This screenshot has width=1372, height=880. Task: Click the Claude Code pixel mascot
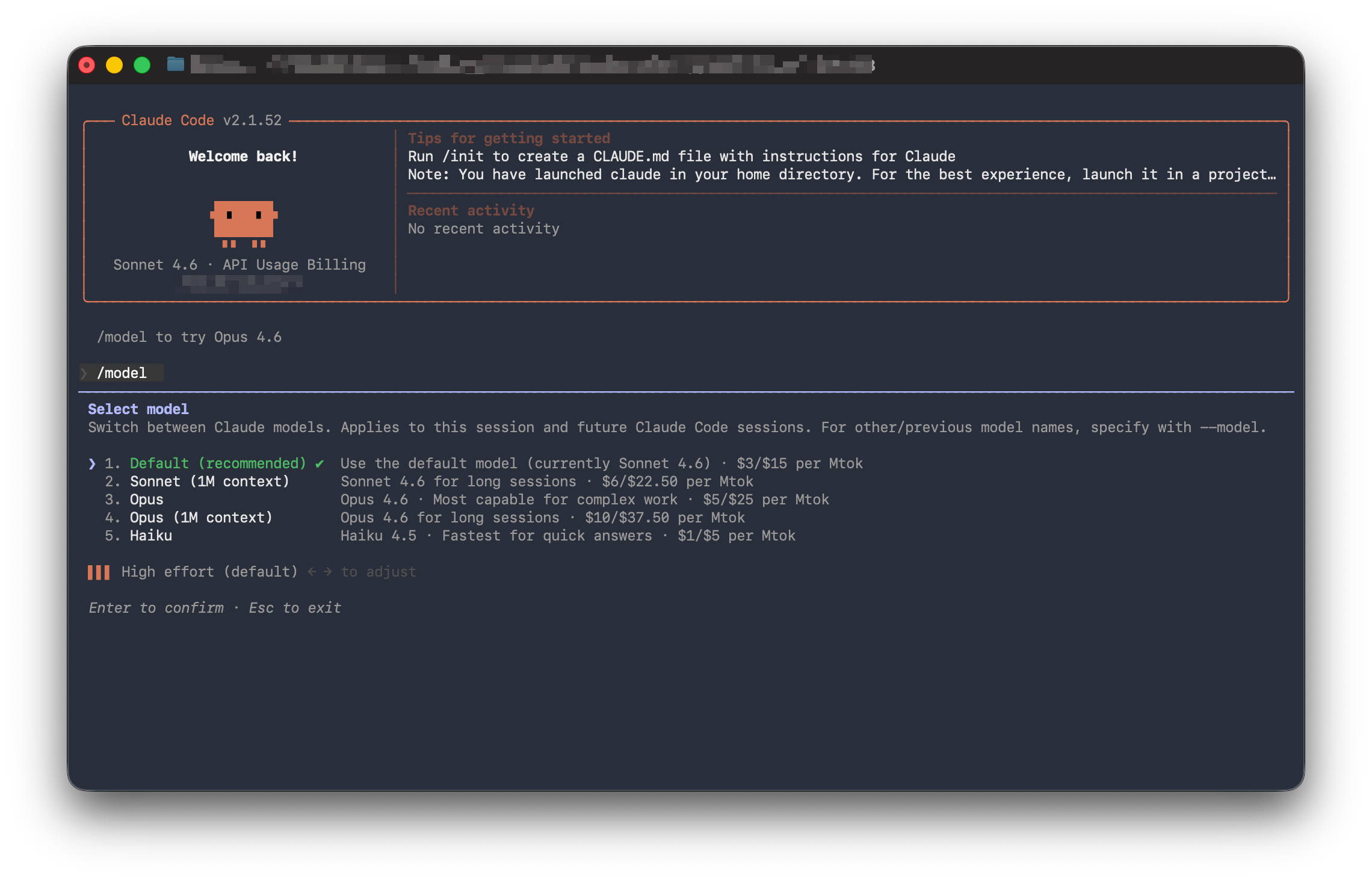(x=244, y=223)
